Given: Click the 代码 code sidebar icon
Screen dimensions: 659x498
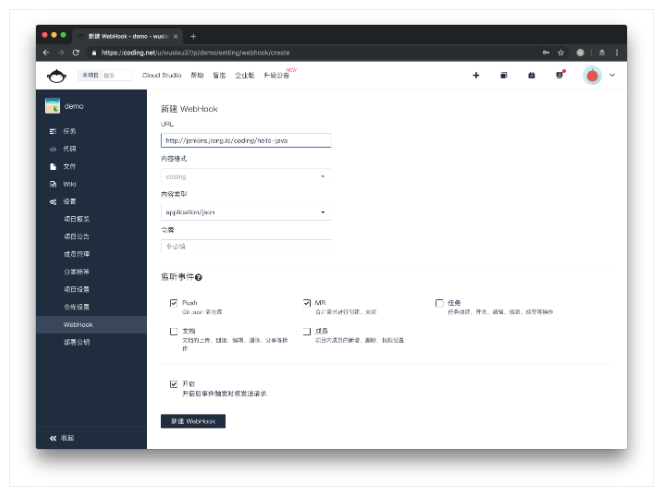Looking at the screenshot, I should [53, 149].
